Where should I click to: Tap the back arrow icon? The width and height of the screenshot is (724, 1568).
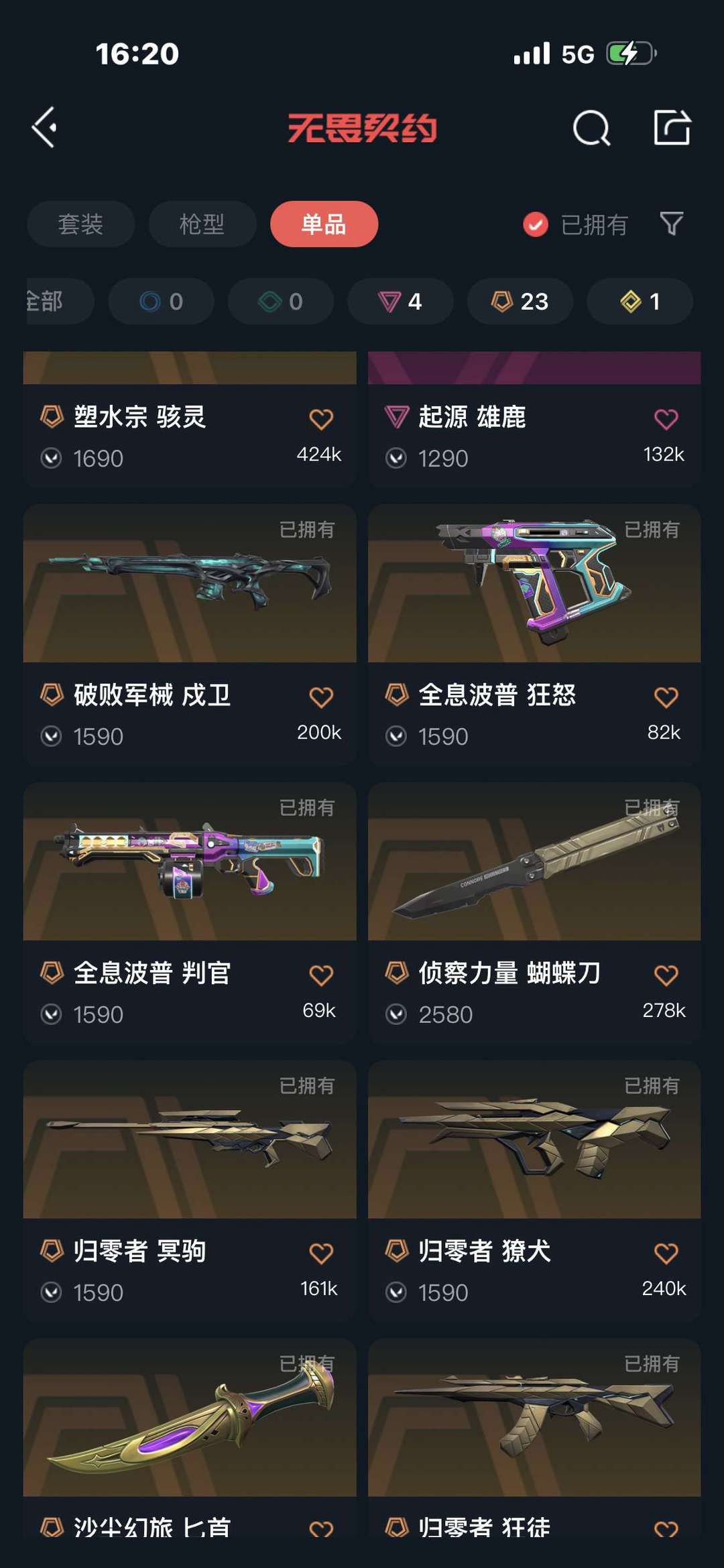[44, 127]
